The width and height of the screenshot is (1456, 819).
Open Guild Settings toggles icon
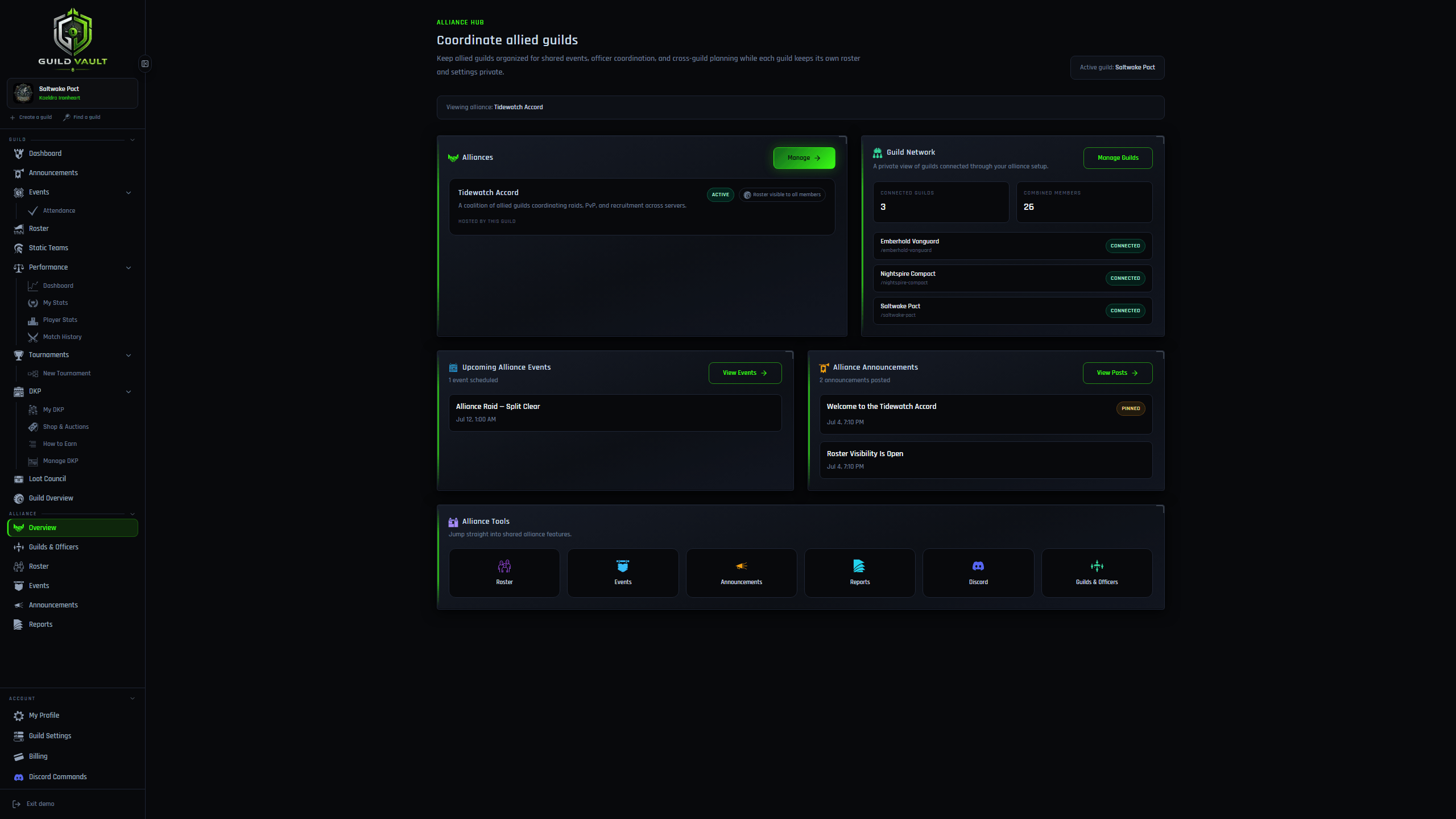pyautogui.click(x=19, y=736)
